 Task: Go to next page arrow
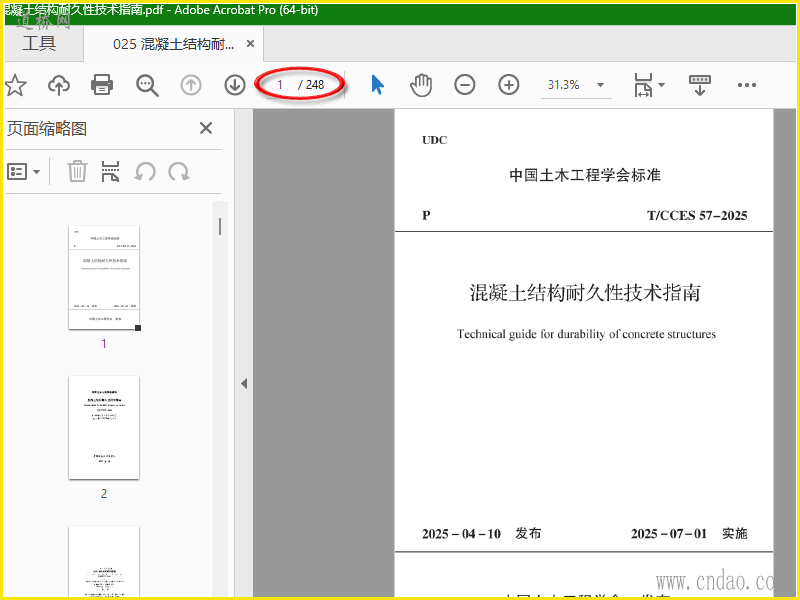point(235,85)
